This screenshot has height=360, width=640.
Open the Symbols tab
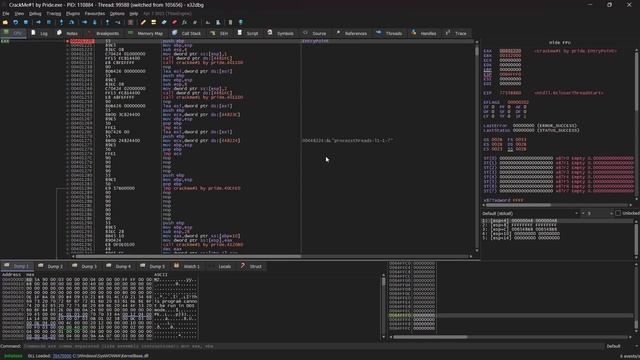tap(281, 33)
